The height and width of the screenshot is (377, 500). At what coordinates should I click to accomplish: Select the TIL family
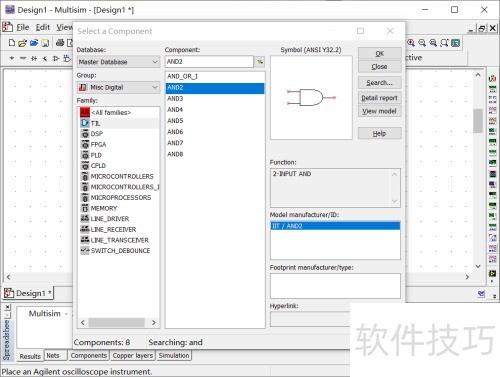tap(119, 123)
